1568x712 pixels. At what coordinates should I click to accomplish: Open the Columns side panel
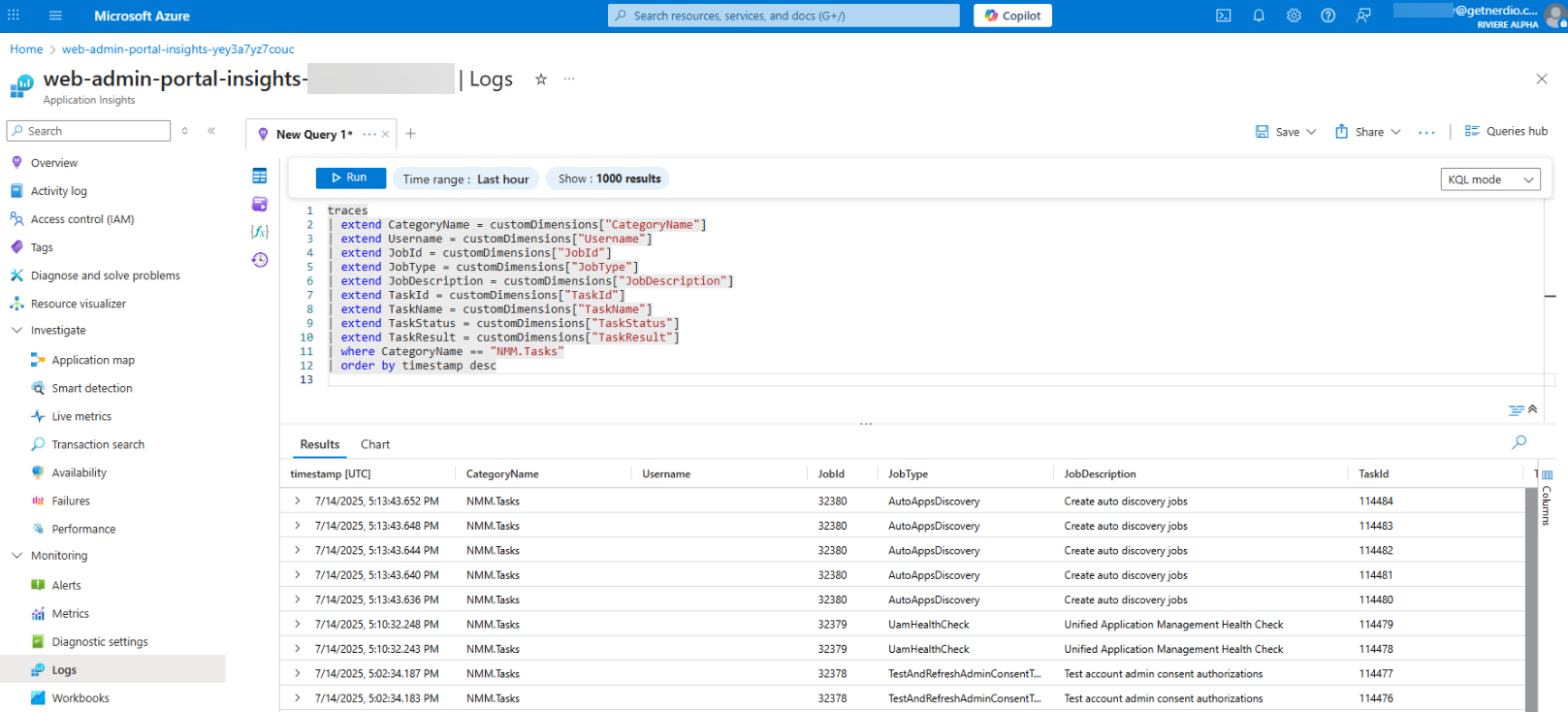(1547, 498)
